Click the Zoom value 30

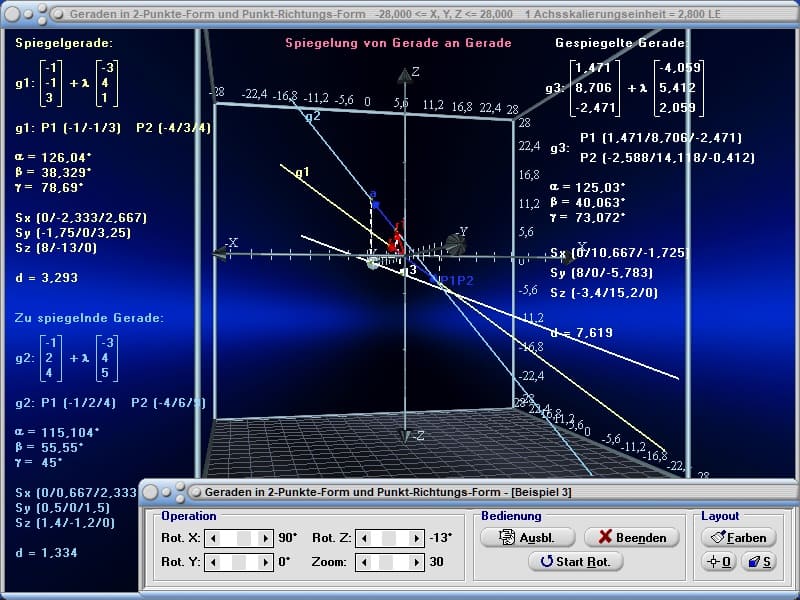pos(437,561)
